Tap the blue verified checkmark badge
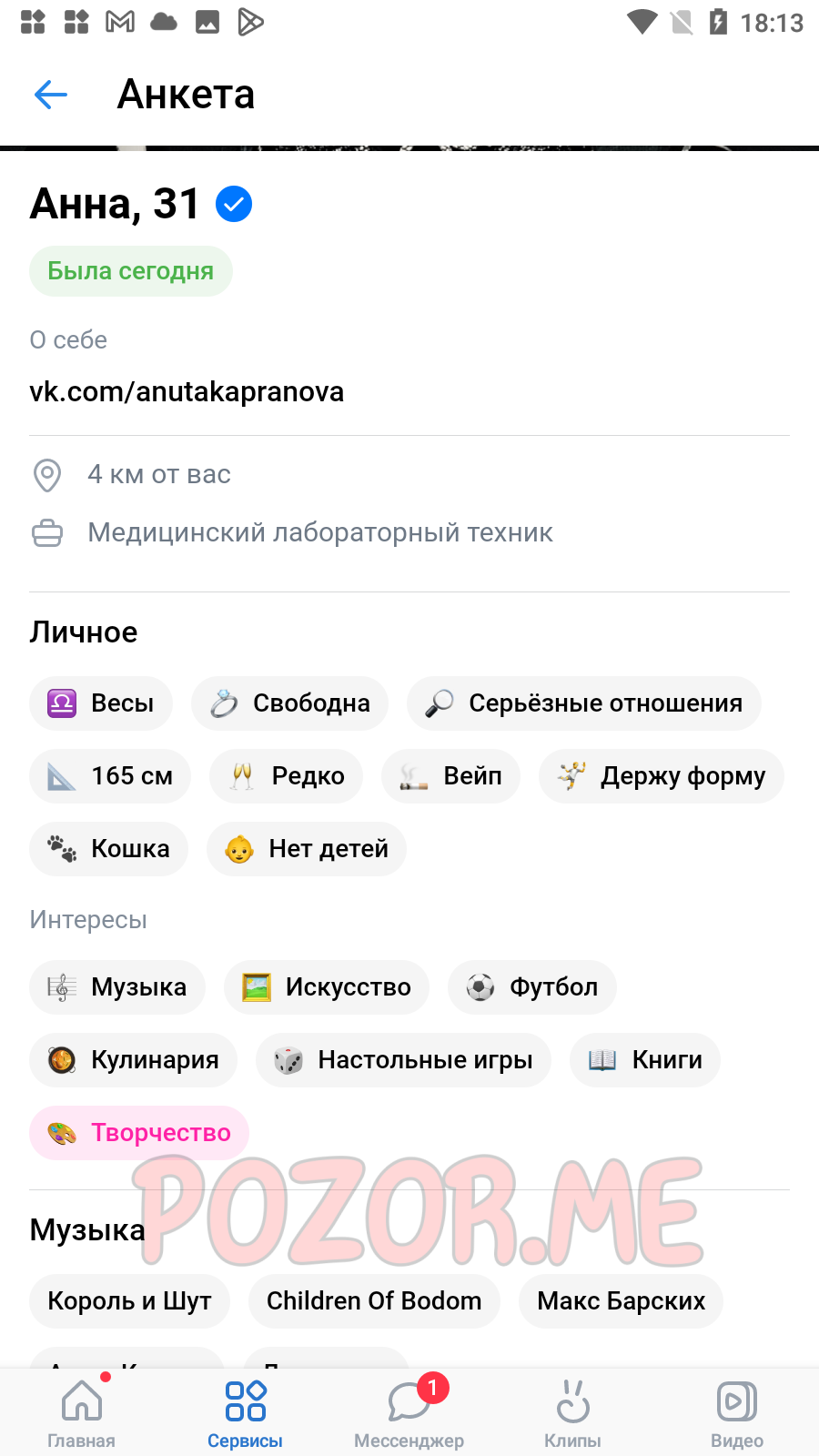Screen dimensions: 819x1456 coord(234,204)
